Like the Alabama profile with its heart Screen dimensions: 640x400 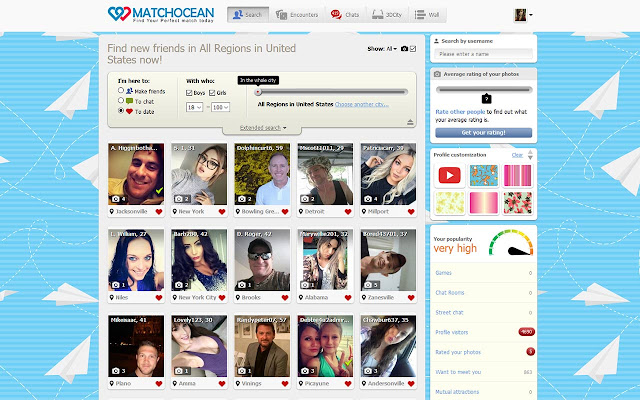pyautogui.click(x=348, y=298)
